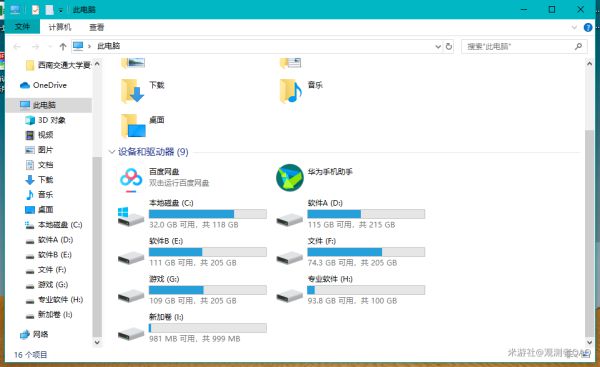Select 文档 in the sidebar

click(x=45, y=165)
